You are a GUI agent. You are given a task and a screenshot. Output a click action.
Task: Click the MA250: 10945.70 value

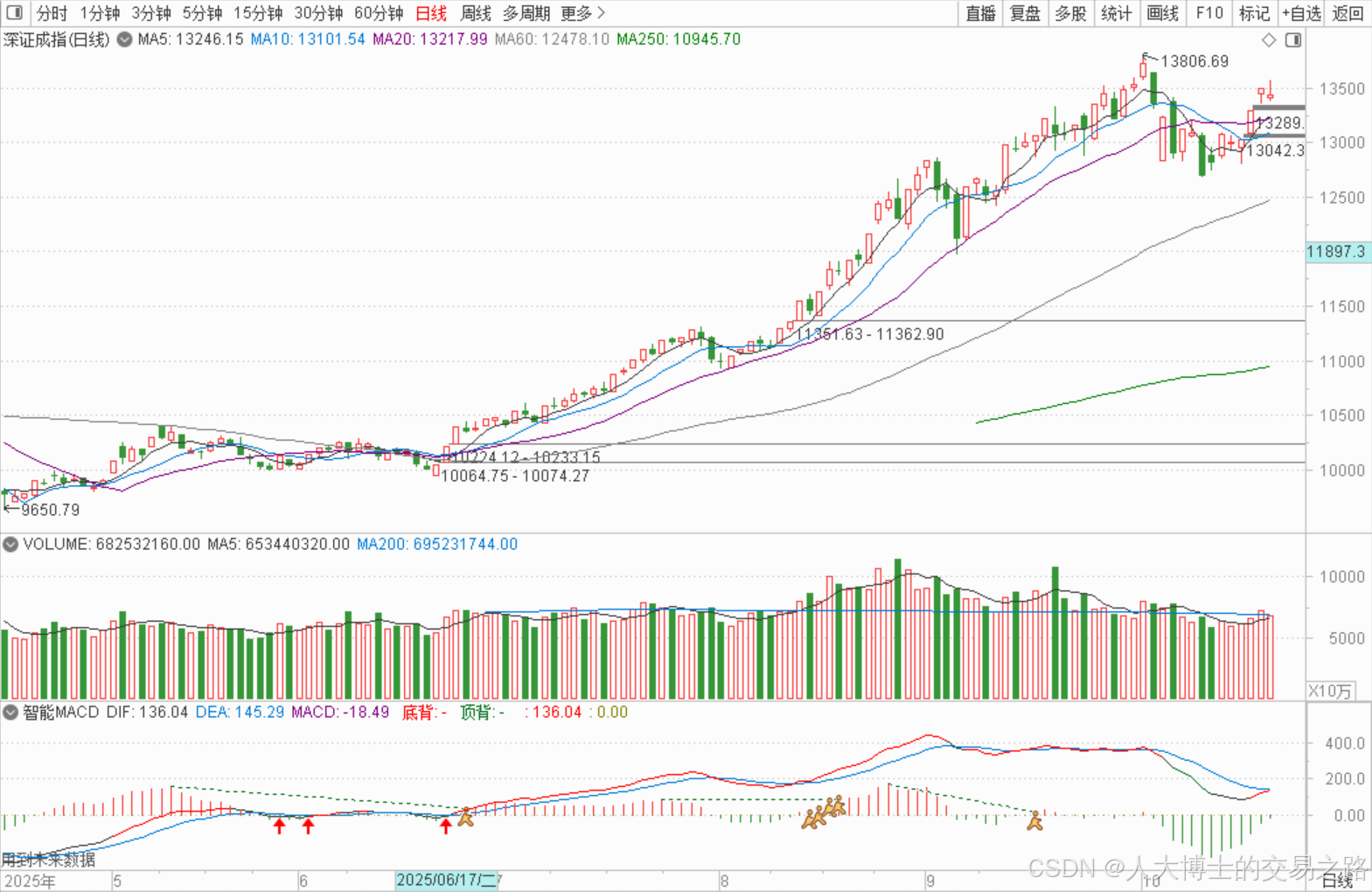[x=679, y=39]
